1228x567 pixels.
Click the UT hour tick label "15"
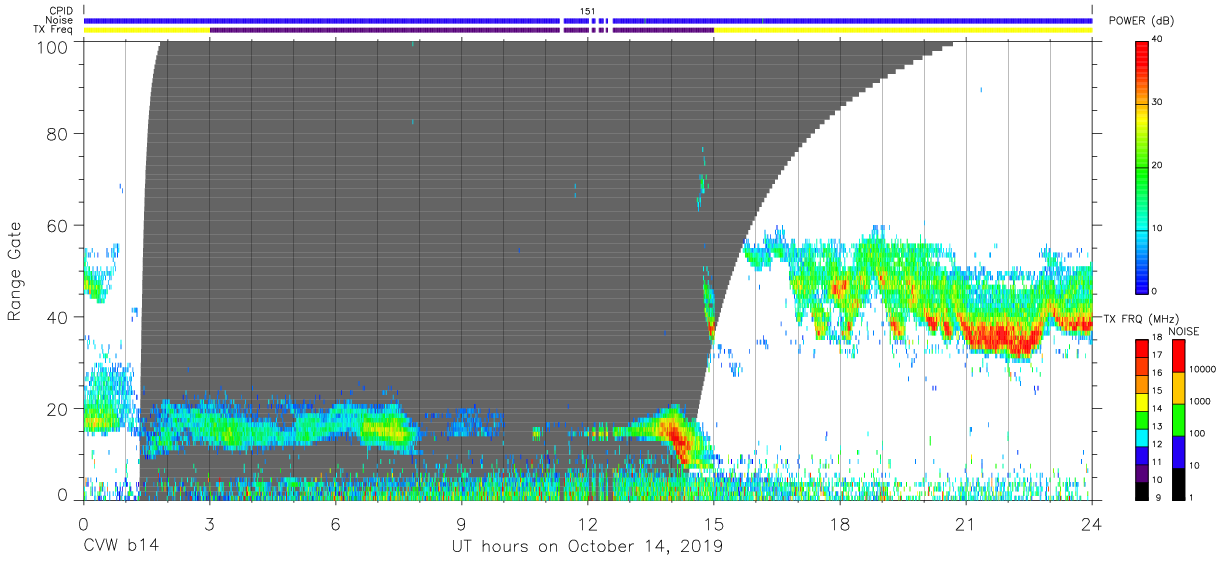click(x=714, y=523)
